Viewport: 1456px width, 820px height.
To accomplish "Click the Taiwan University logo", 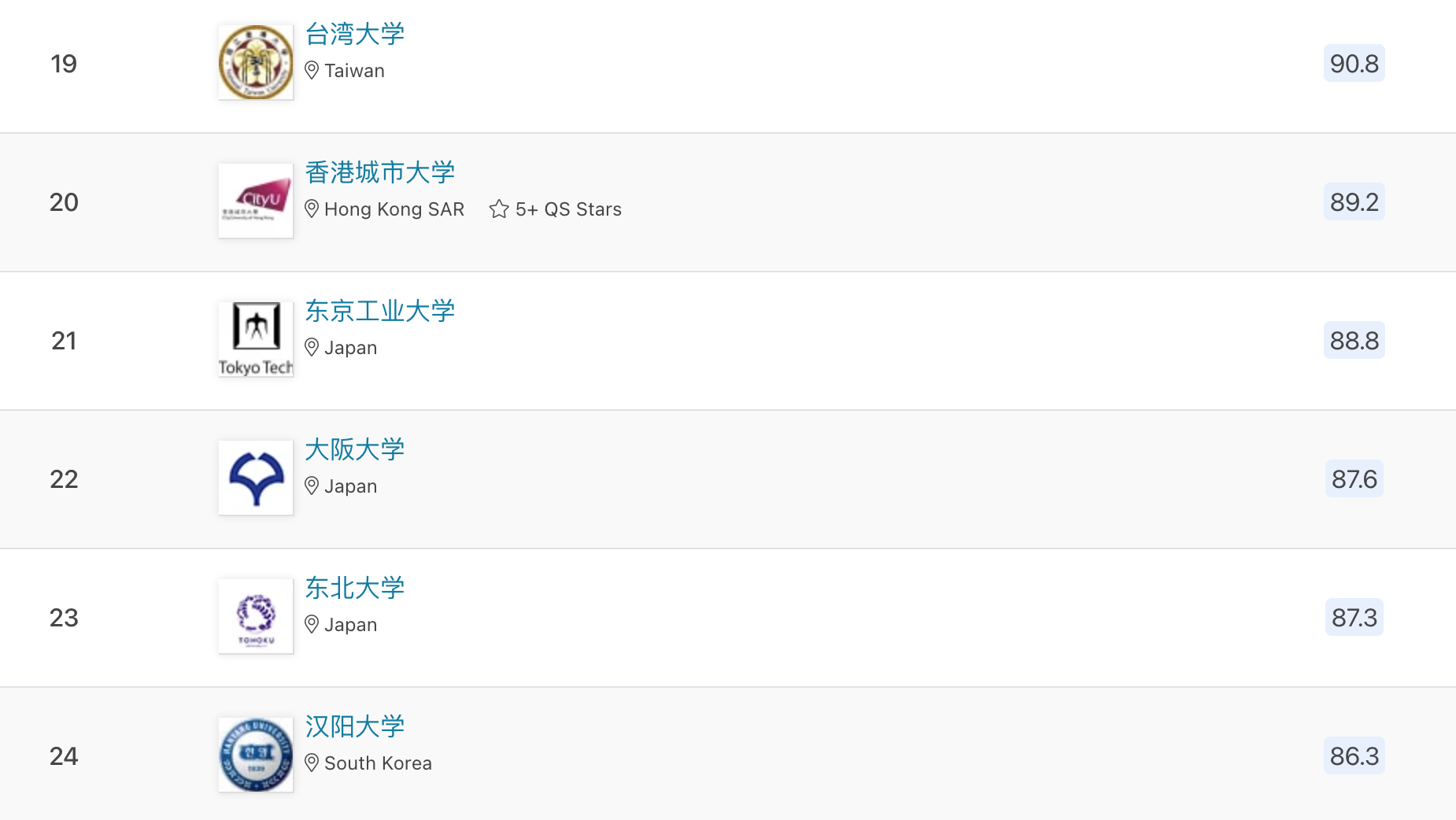I will (x=256, y=62).
